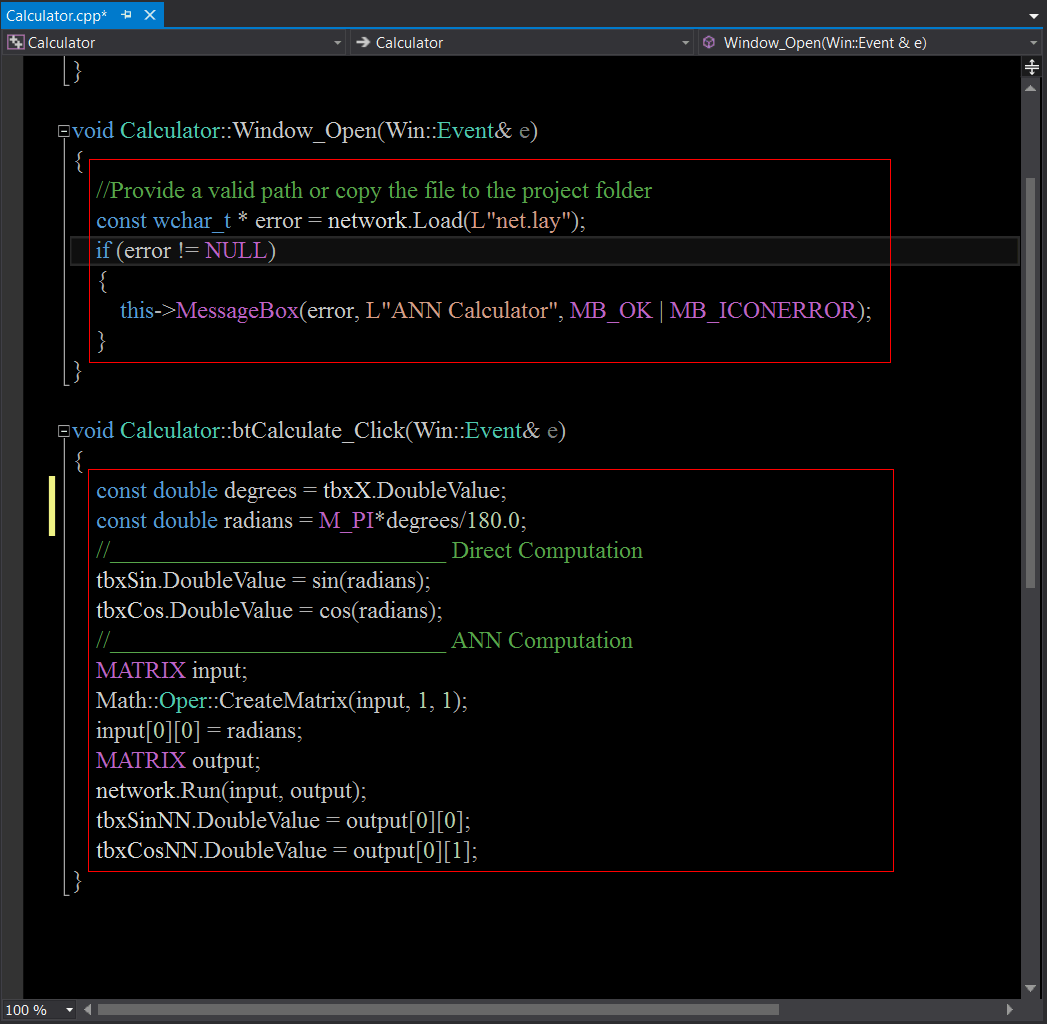
Task: Close the Calculator.cpp tab
Action: [x=150, y=15]
